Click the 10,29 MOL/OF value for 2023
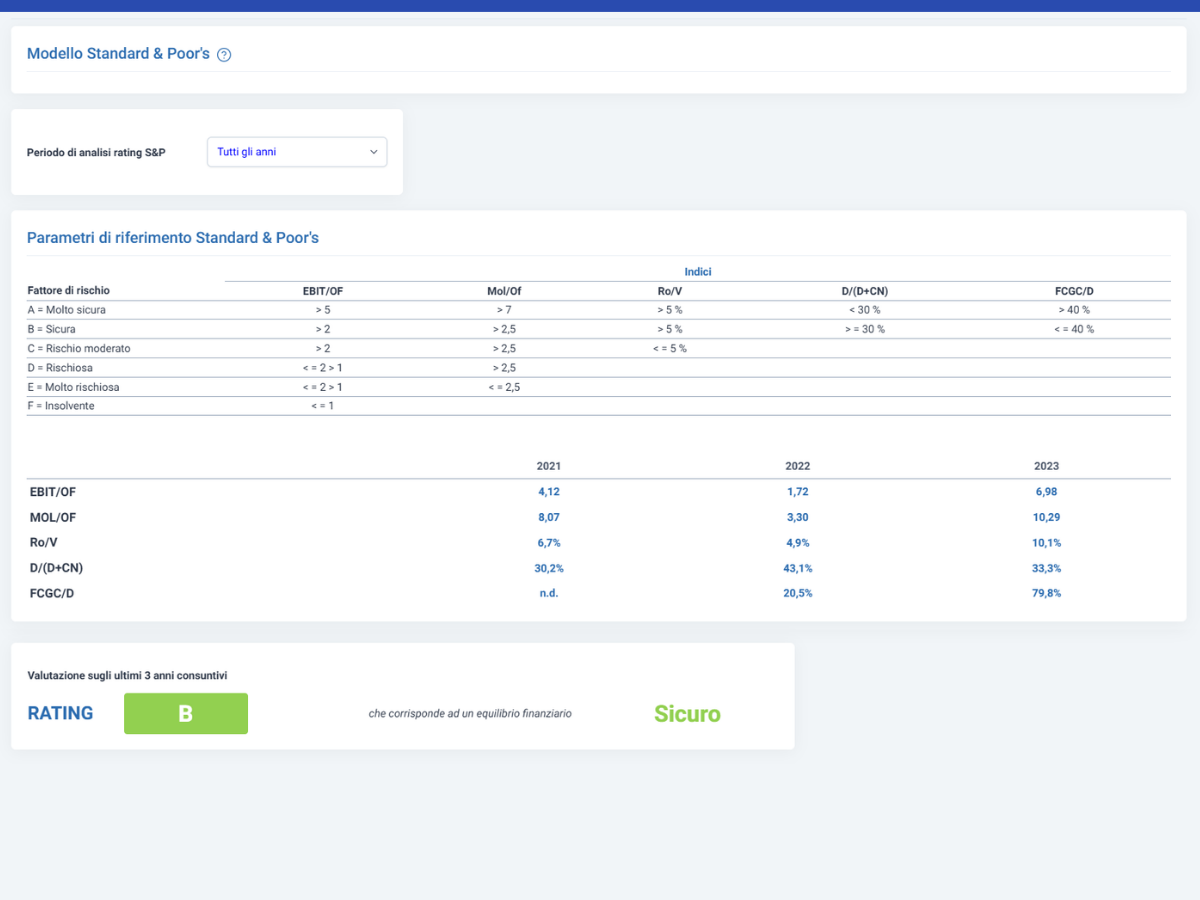 (1047, 517)
